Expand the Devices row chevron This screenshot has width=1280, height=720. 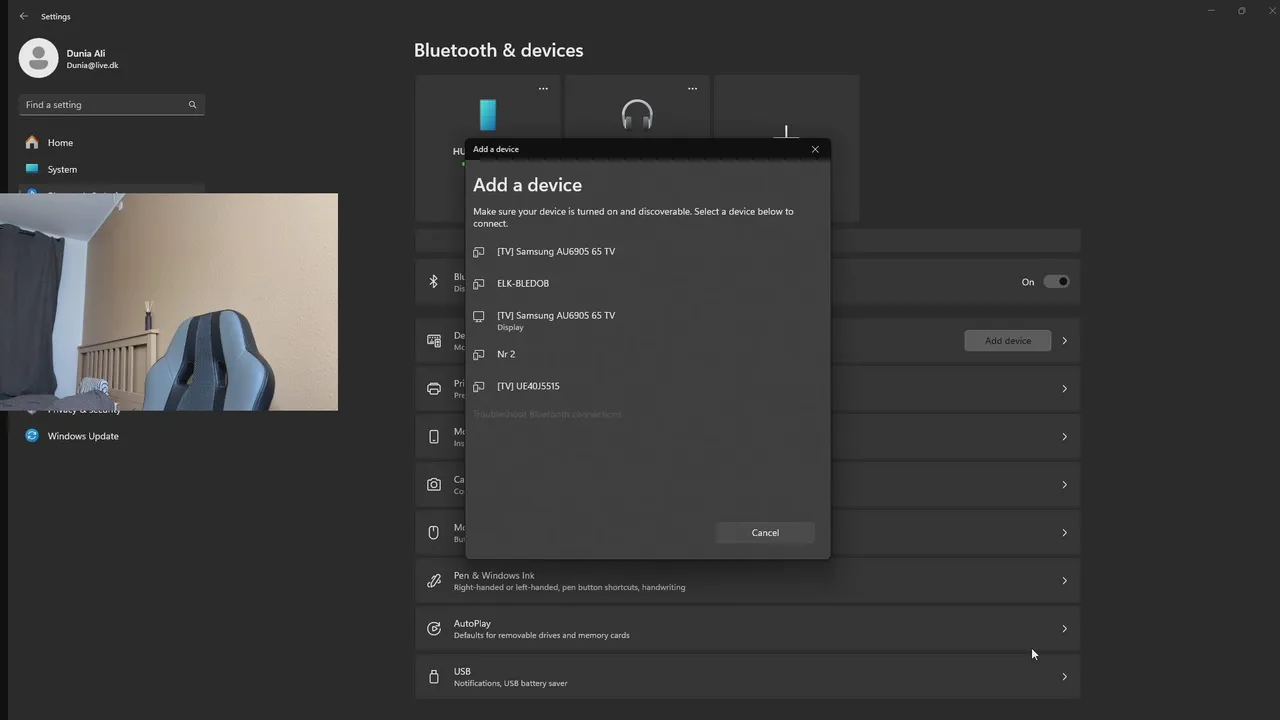click(x=1064, y=341)
